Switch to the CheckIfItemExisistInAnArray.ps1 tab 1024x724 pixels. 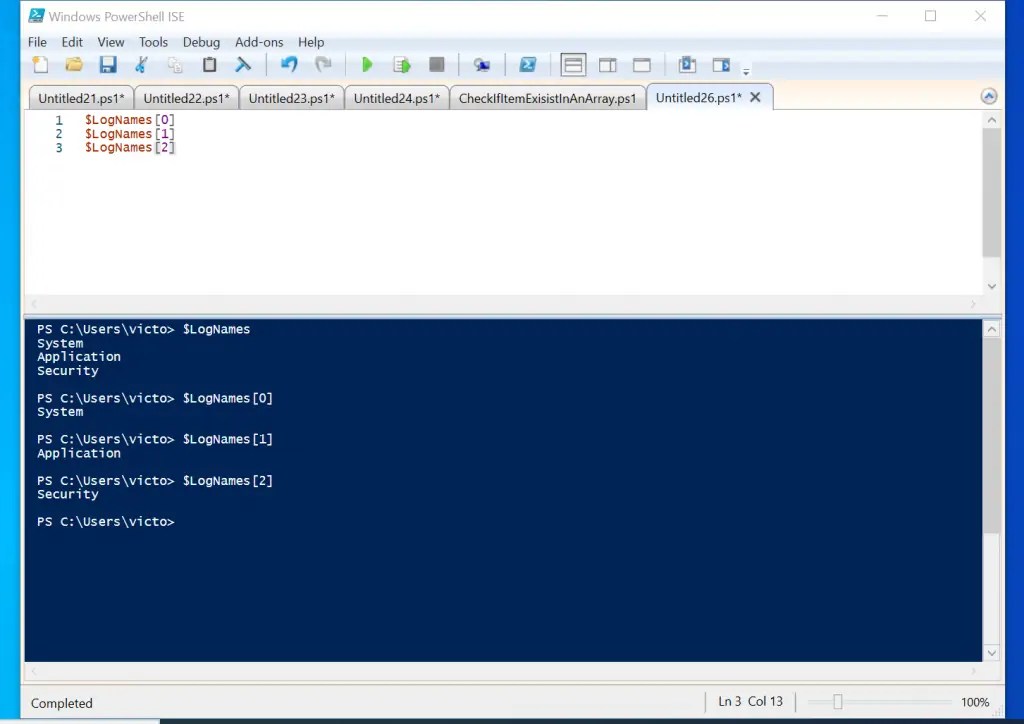[x=547, y=98]
